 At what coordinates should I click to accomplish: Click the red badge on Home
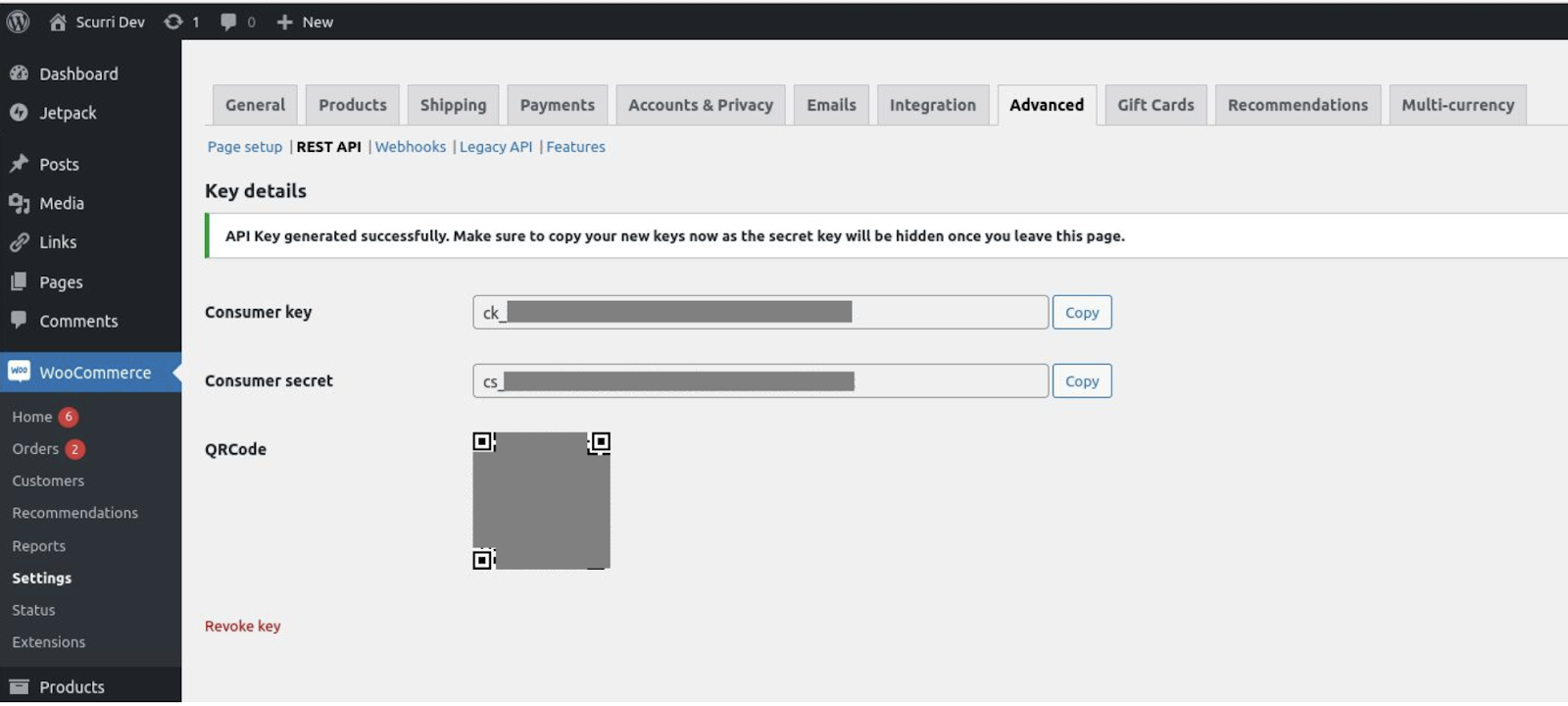[x=69, y=417]
